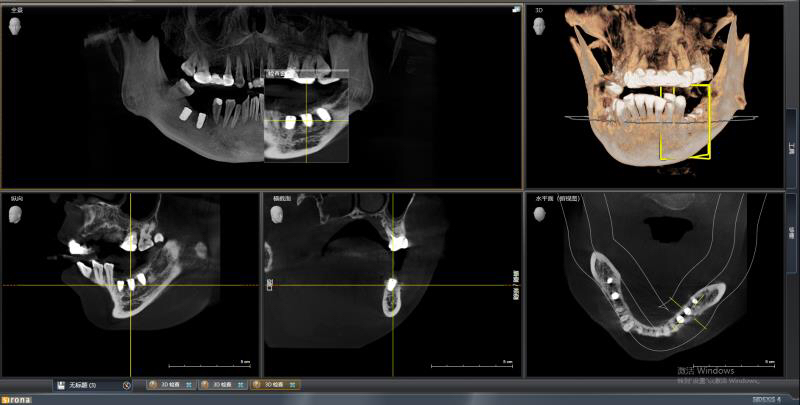800x405 pixels.
Task: Click the head orientation icon in 3D view
Action: (x=541, y=27)
